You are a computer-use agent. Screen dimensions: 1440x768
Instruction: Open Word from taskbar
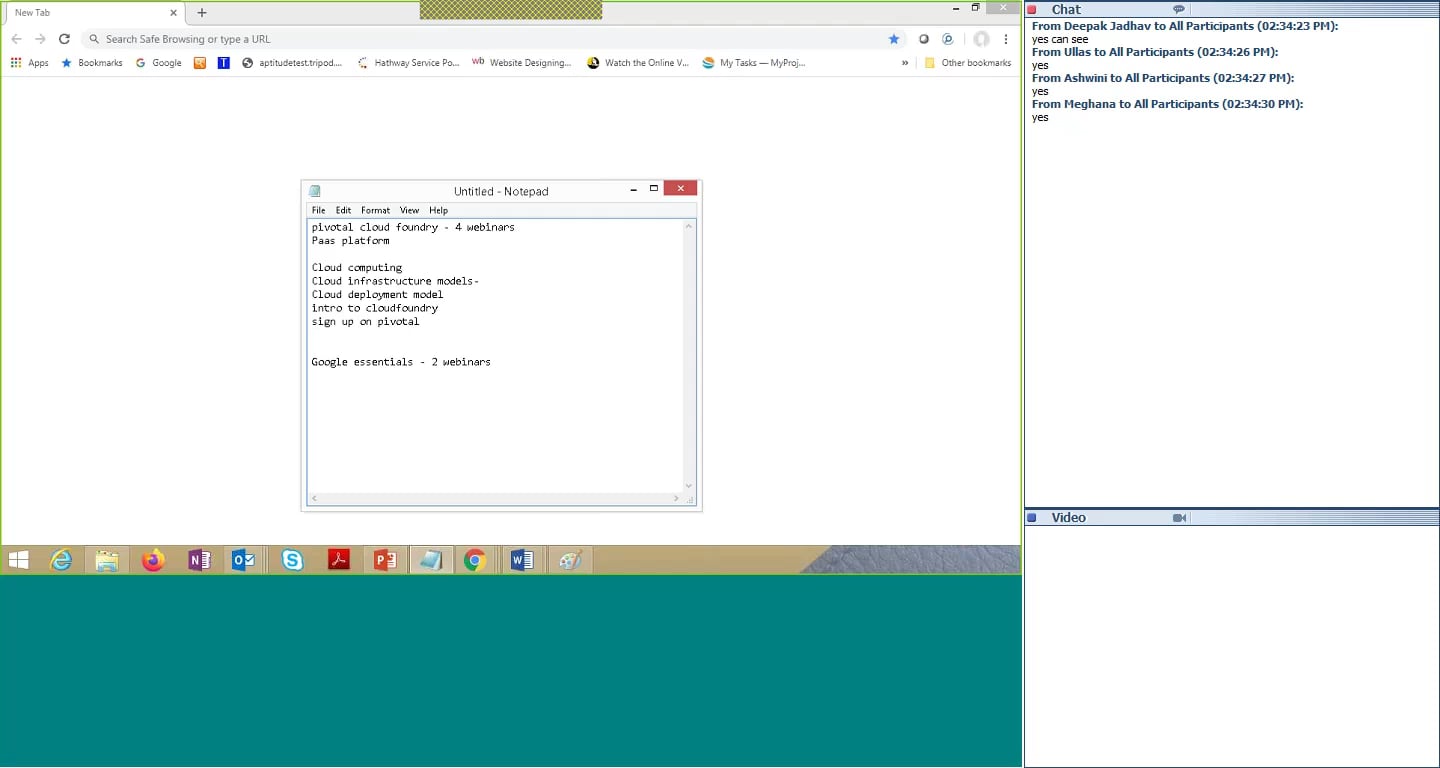pos(521,561)
